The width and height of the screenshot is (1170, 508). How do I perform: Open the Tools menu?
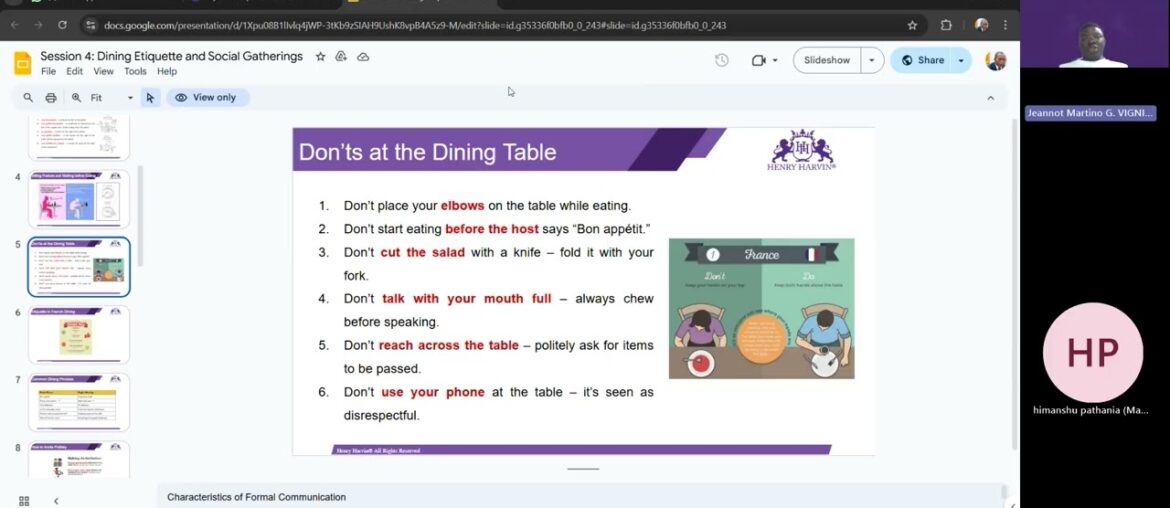[x=135, y=72]
